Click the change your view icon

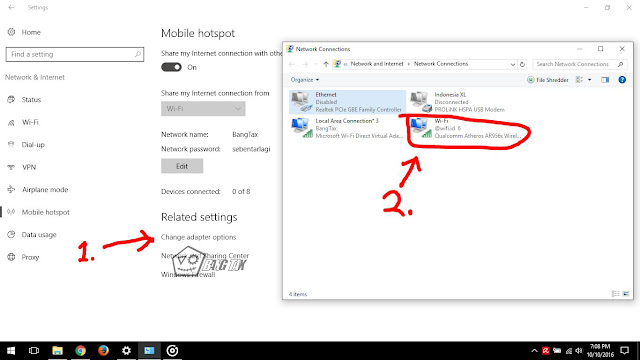click(579, 80)
